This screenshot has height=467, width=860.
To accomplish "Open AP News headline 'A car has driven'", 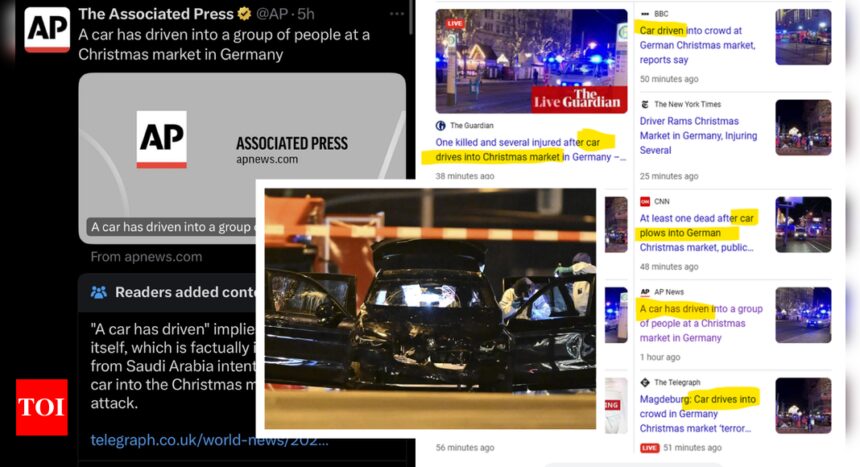I will [x=701, y=323].
